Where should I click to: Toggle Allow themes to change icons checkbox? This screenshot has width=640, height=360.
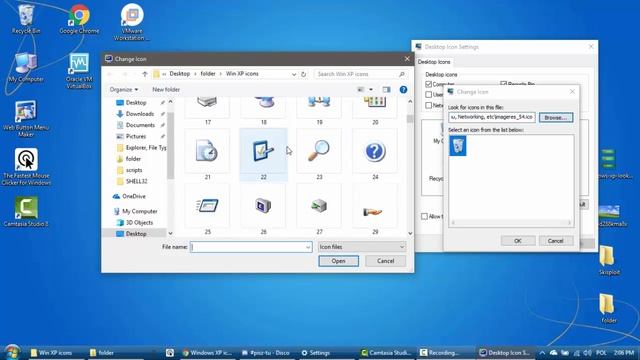point(424,216)
